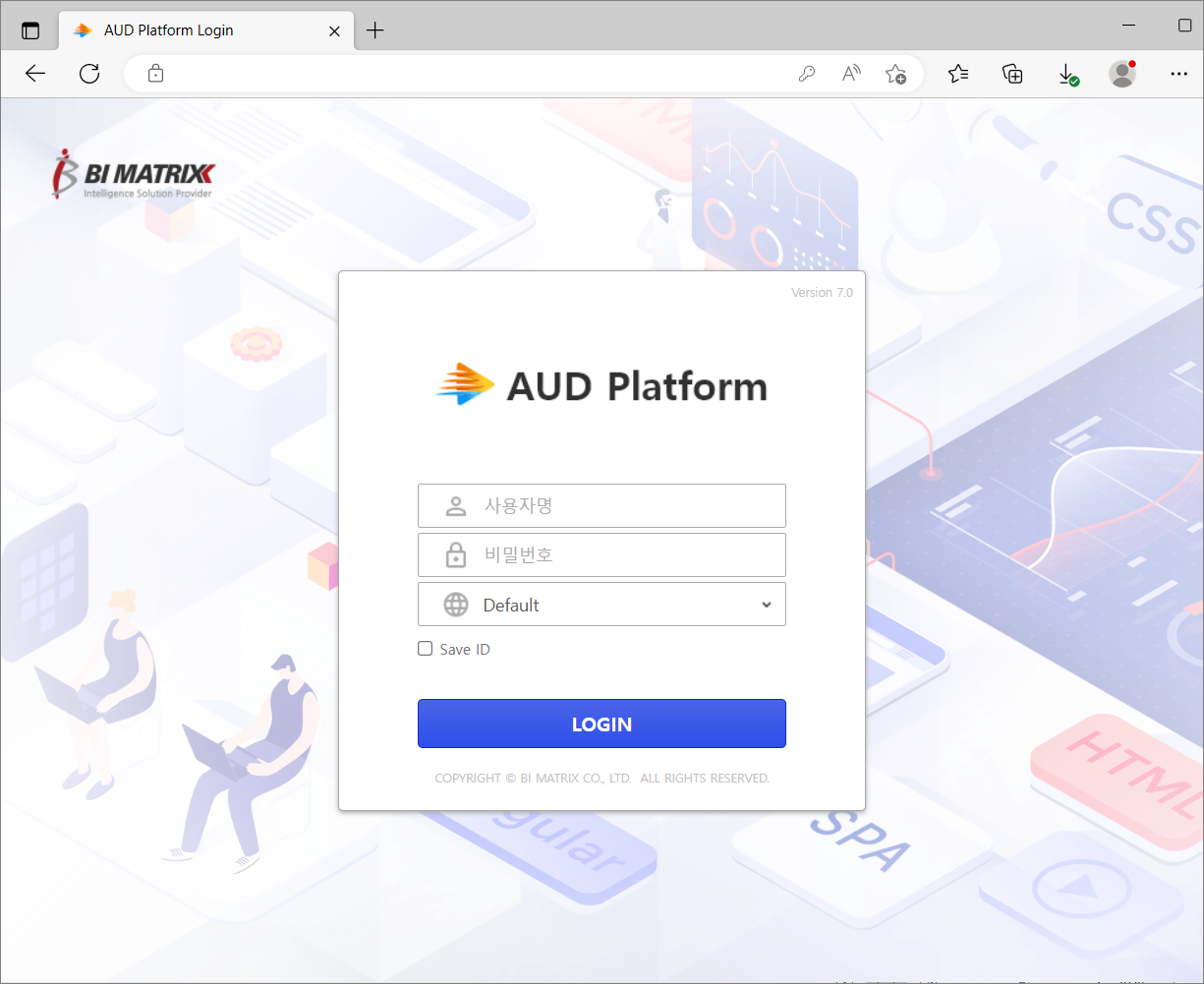
Task: Click the site info lock icon
Action: (x=155, y=74)
